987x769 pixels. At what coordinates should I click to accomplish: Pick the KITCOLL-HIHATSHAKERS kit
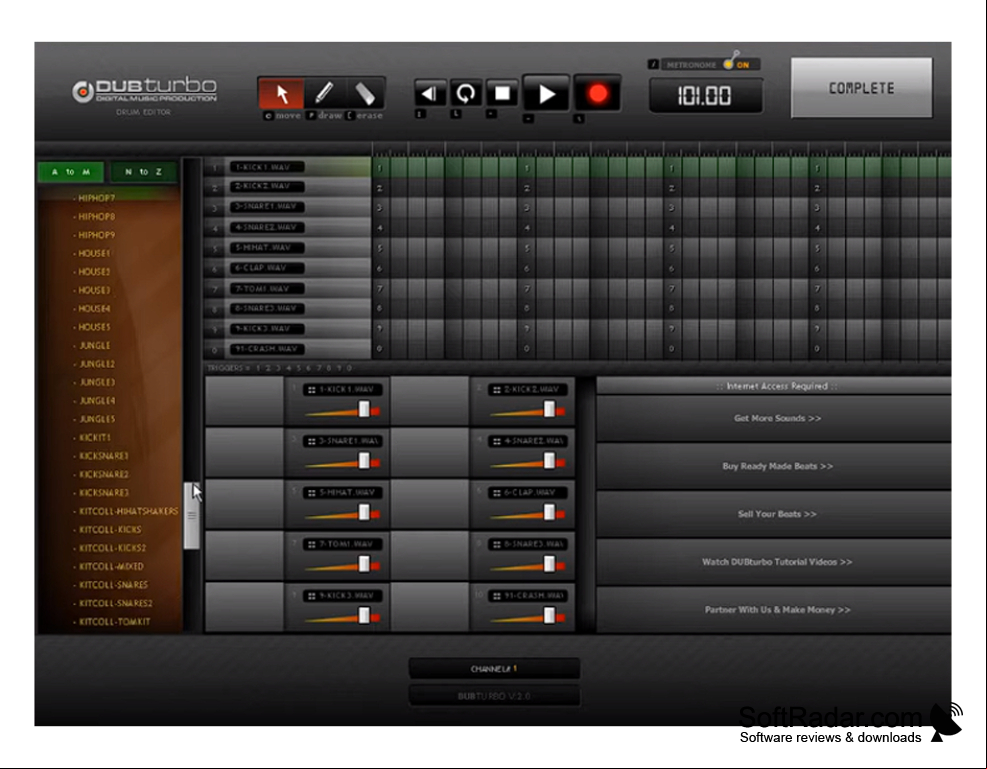point(126,511)
